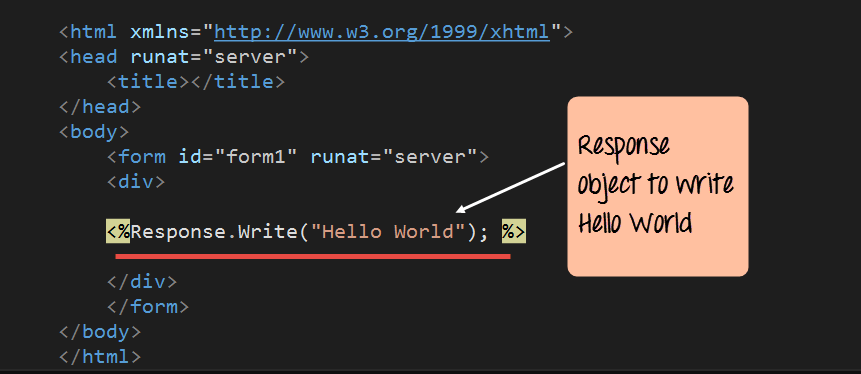
Task: Click the form id="form1" line
Action: click(298, 157)
